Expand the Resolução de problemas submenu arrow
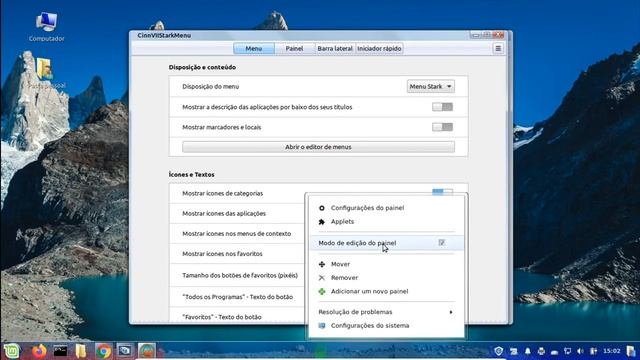 (451, 312)
